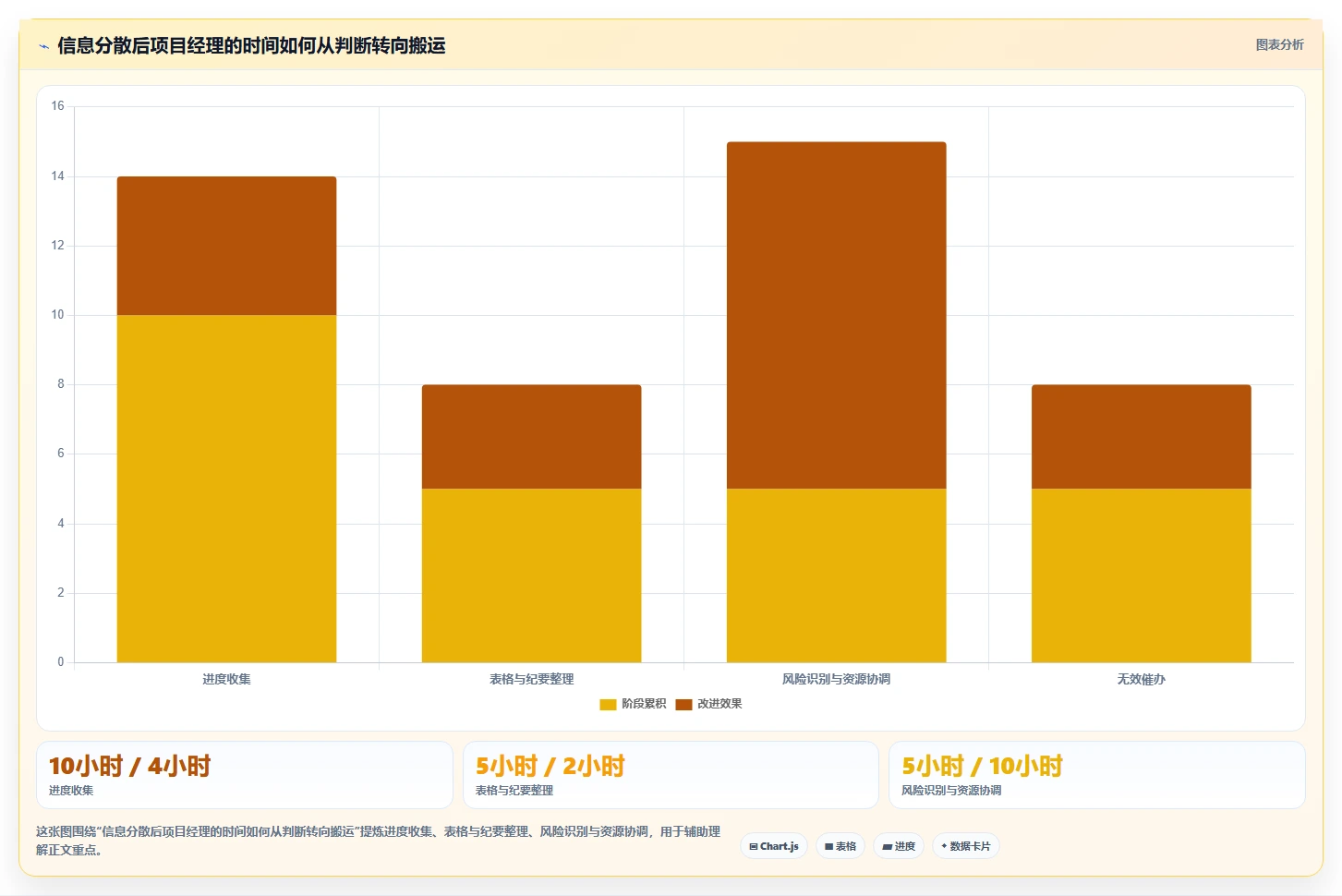
Task: Click the x-axis label 风险识别与资源协调
Action: point(836,679)
